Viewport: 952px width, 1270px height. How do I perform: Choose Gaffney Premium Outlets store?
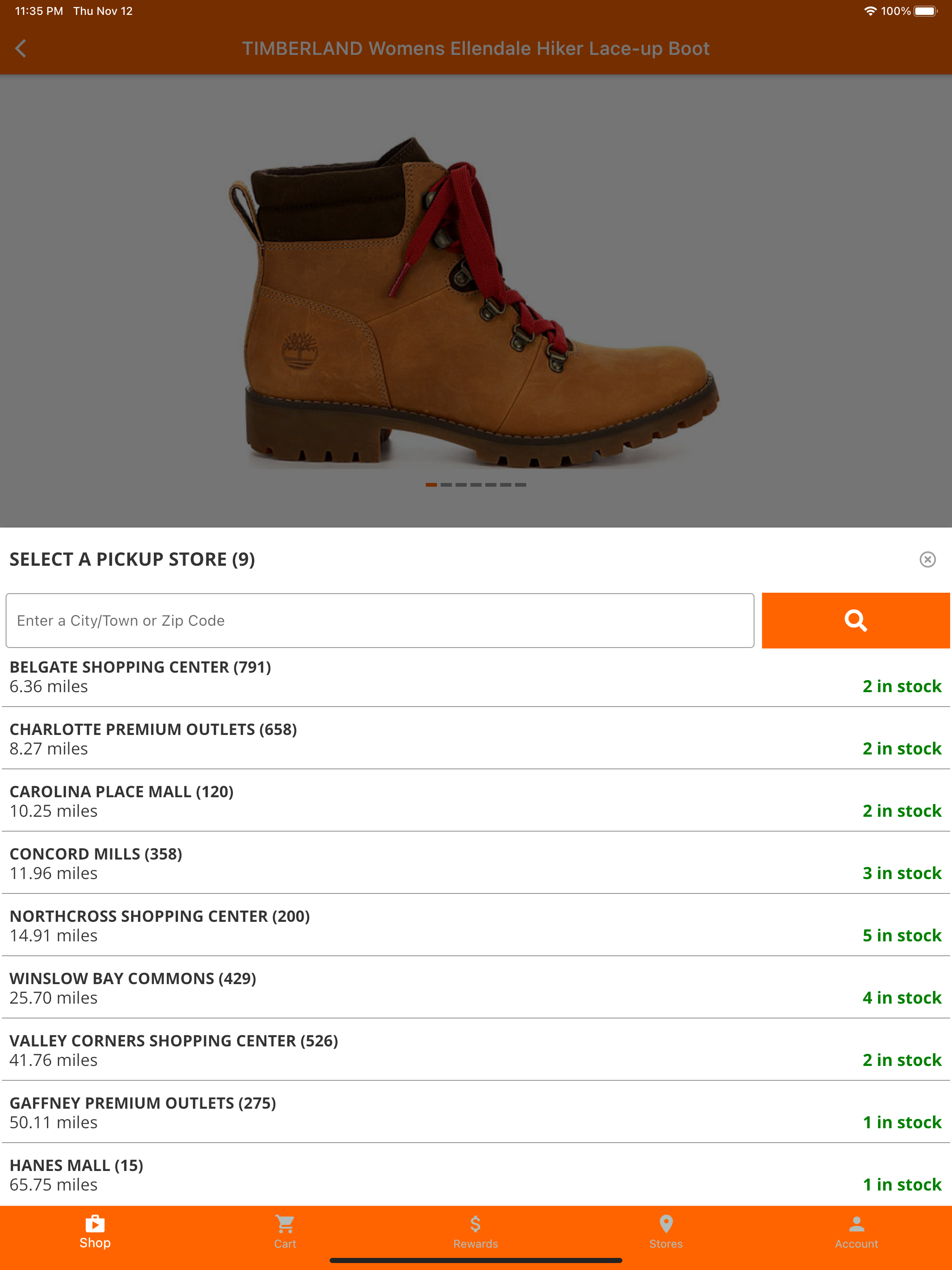476,1112
